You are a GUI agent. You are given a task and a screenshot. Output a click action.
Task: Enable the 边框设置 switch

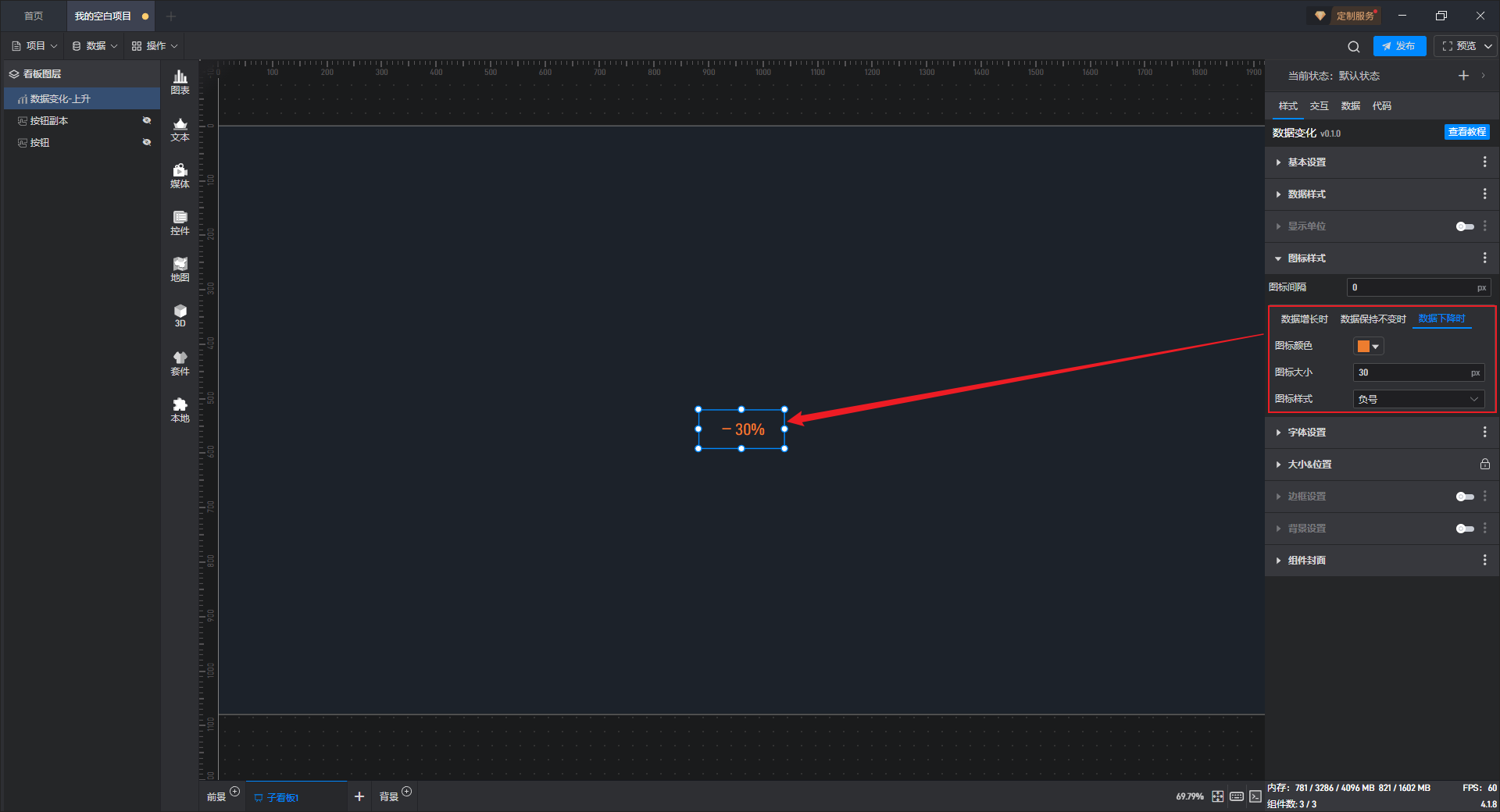(1465, 497)
